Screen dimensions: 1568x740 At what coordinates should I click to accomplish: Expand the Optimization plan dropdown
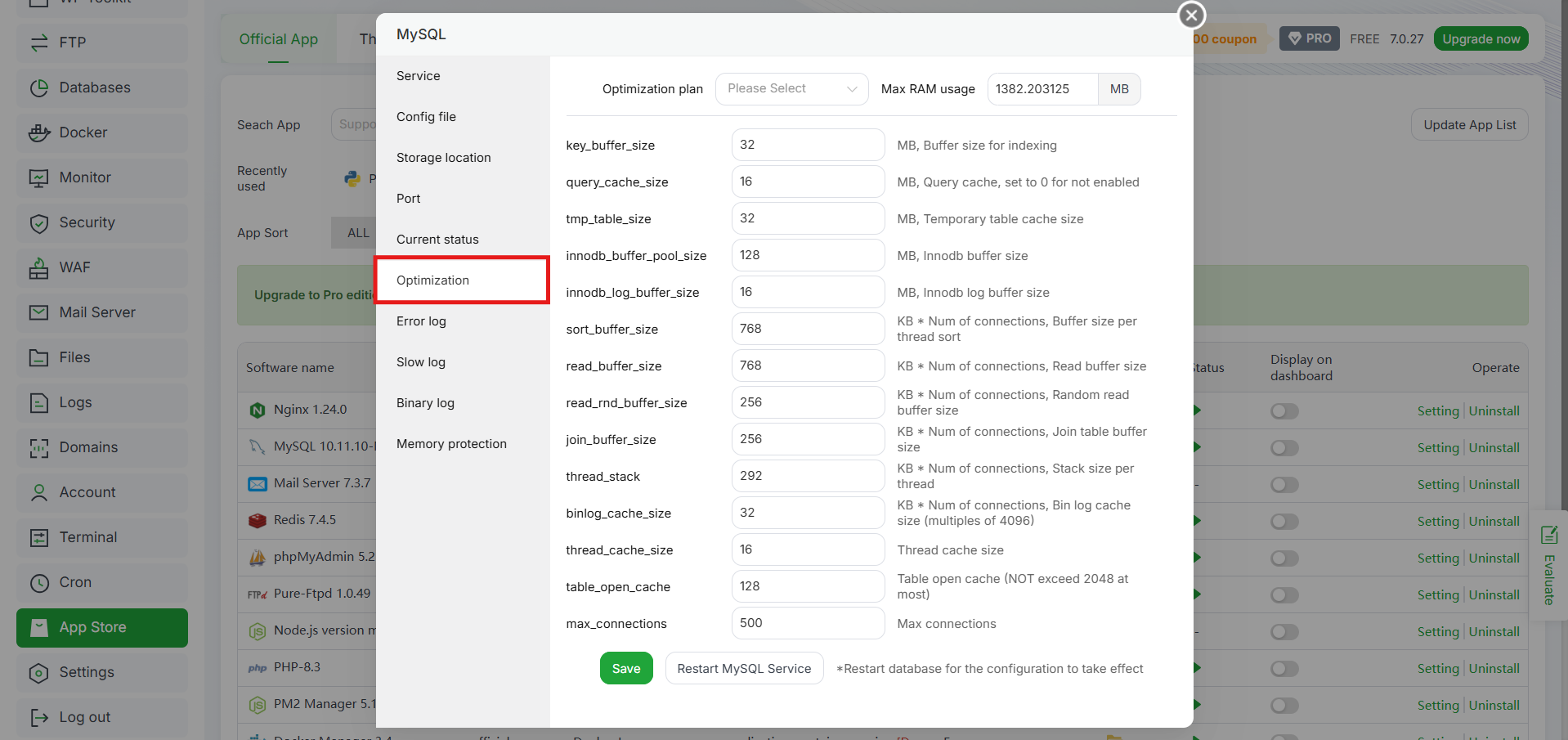tap(791, 89)
